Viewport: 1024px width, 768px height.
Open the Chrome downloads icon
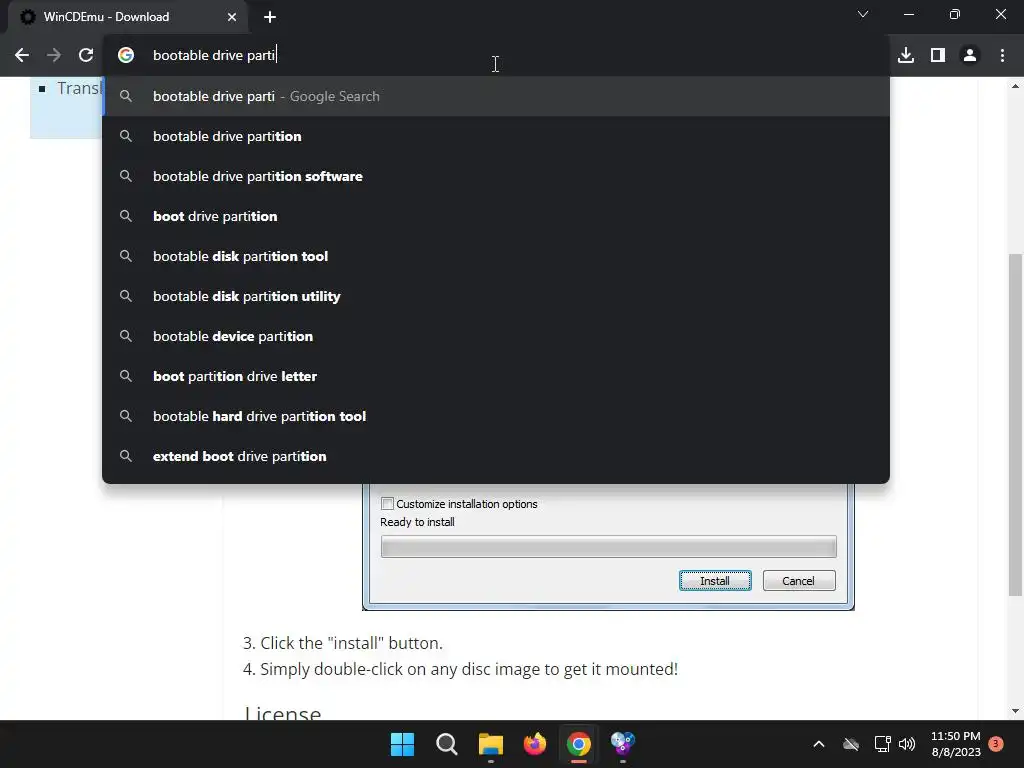pyautogui.click(x=906, y=56)
